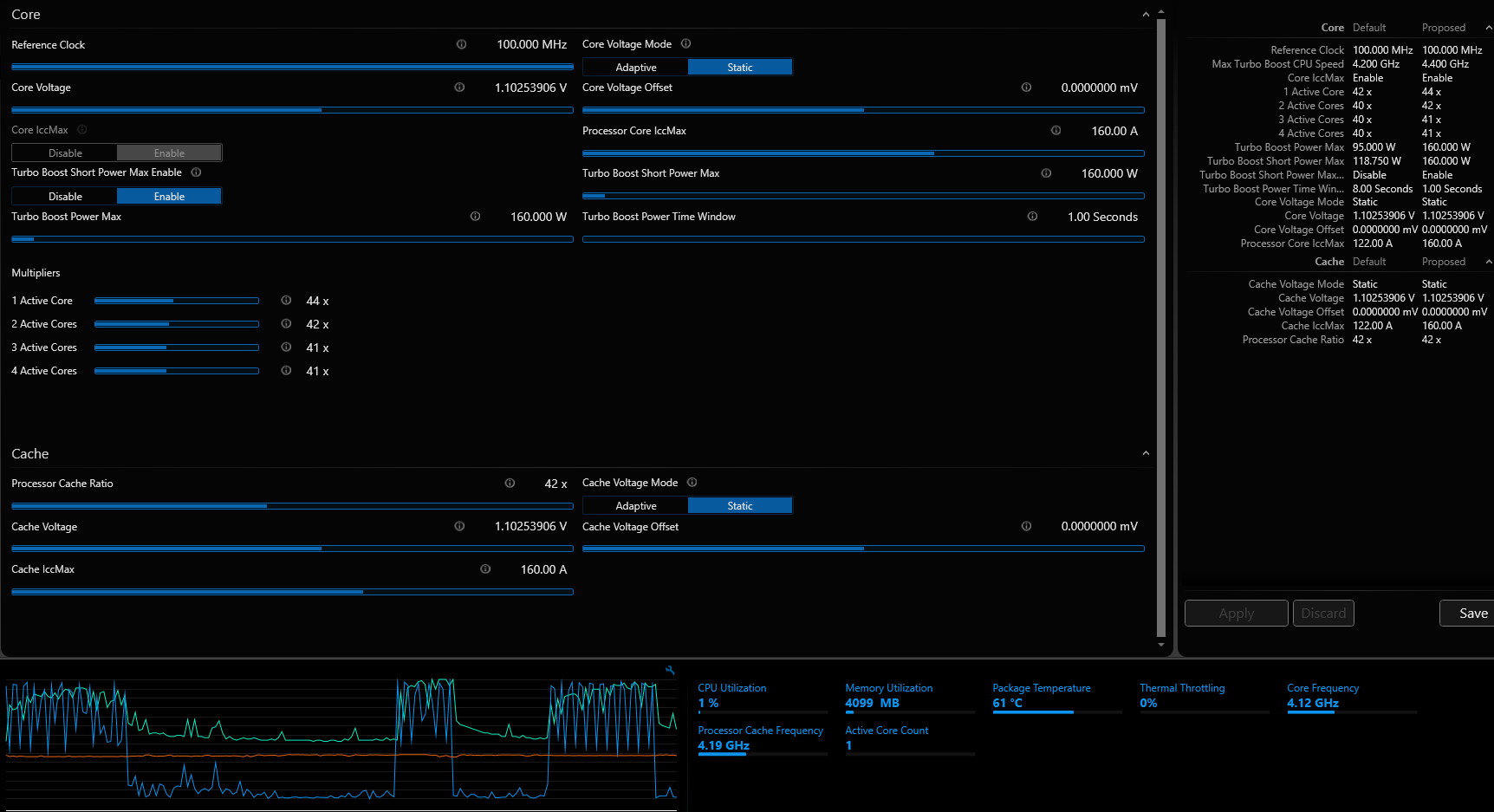Save the current tuning profile
The height and width of the screenshot is (812, 1494).
coord(1467,614)
